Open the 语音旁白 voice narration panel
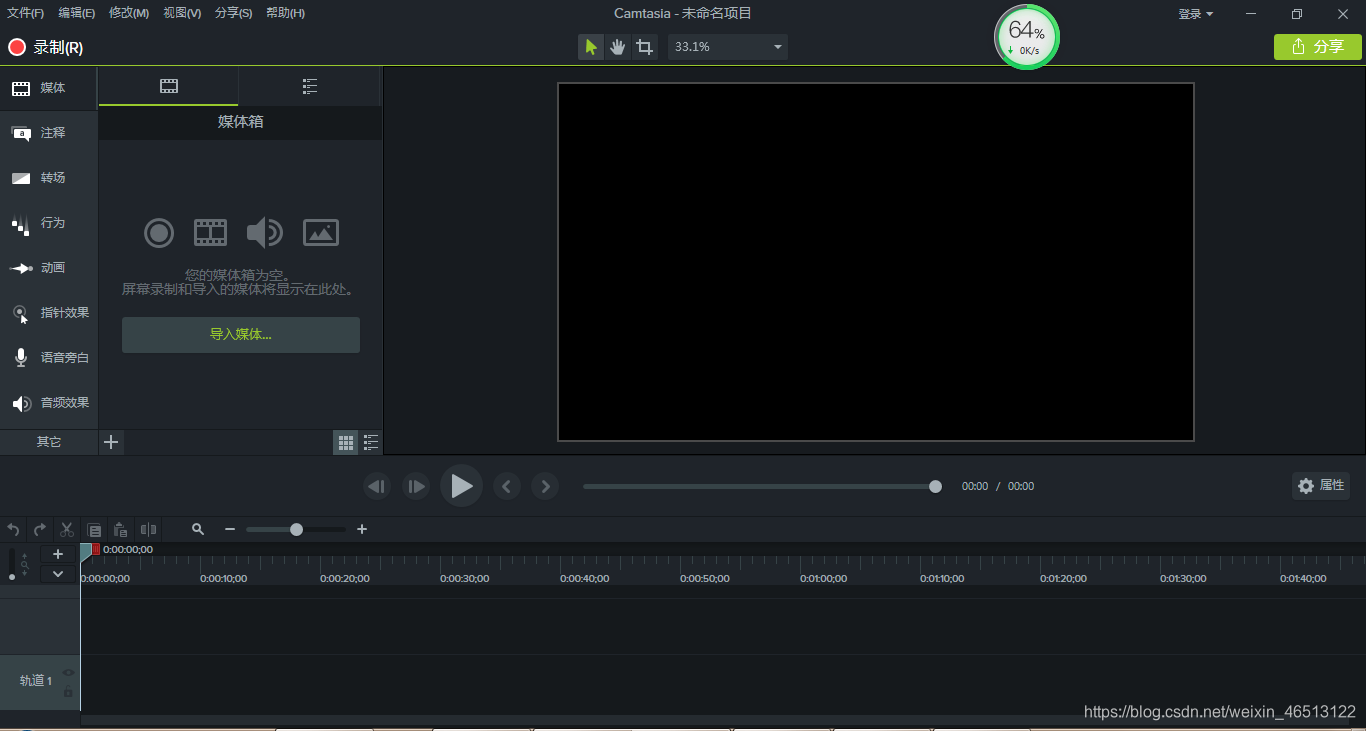This screenshot has height=731, width=1366. click(48, 358)
